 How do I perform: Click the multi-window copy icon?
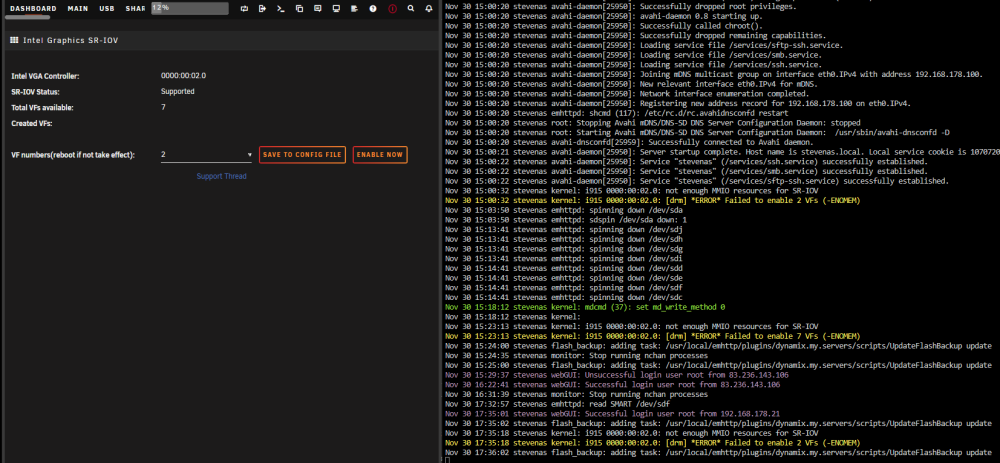tap(299, 9)
